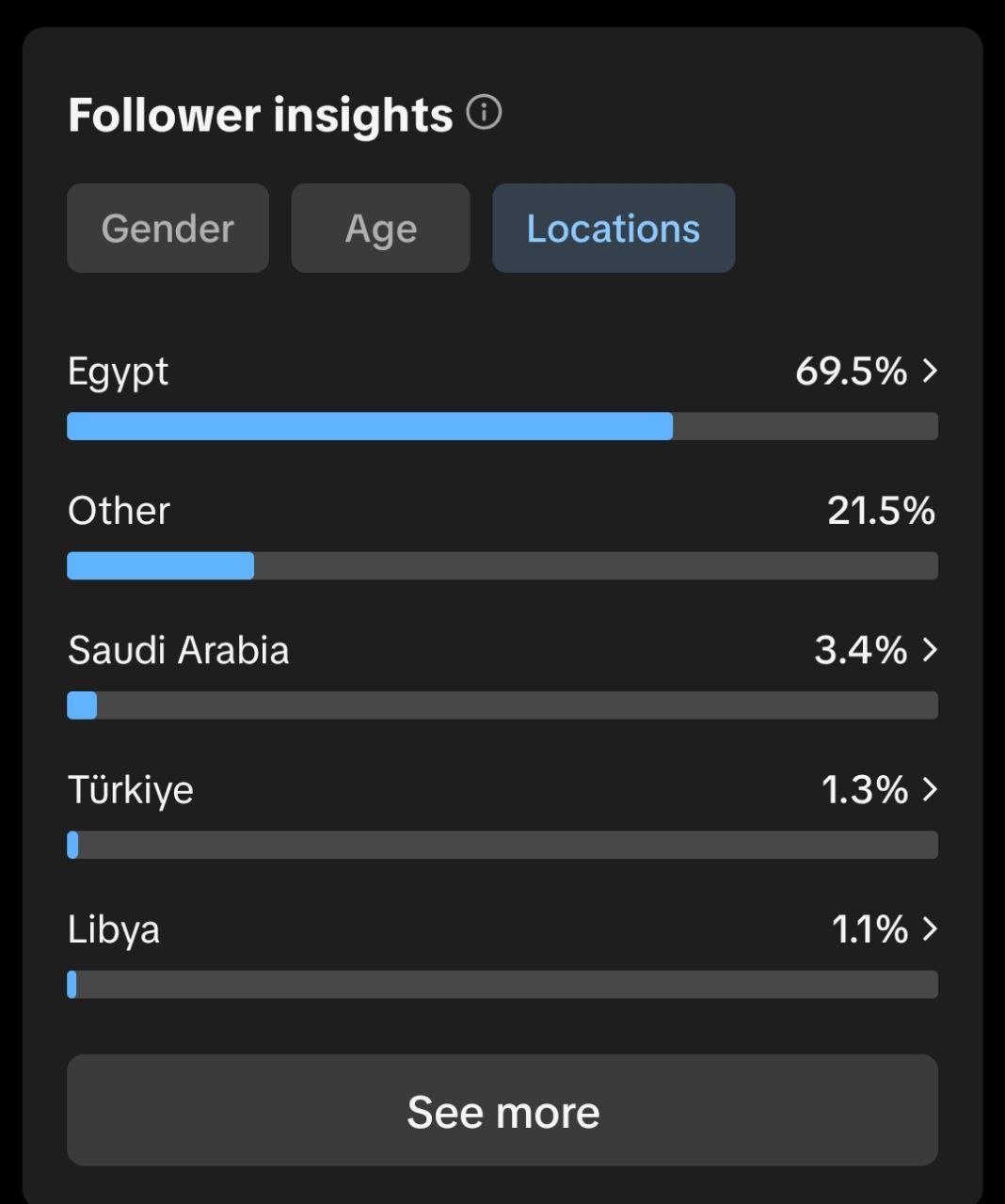The image size is (1005, 1204).
Task: Click the Other progress bar
Action: 502,566
